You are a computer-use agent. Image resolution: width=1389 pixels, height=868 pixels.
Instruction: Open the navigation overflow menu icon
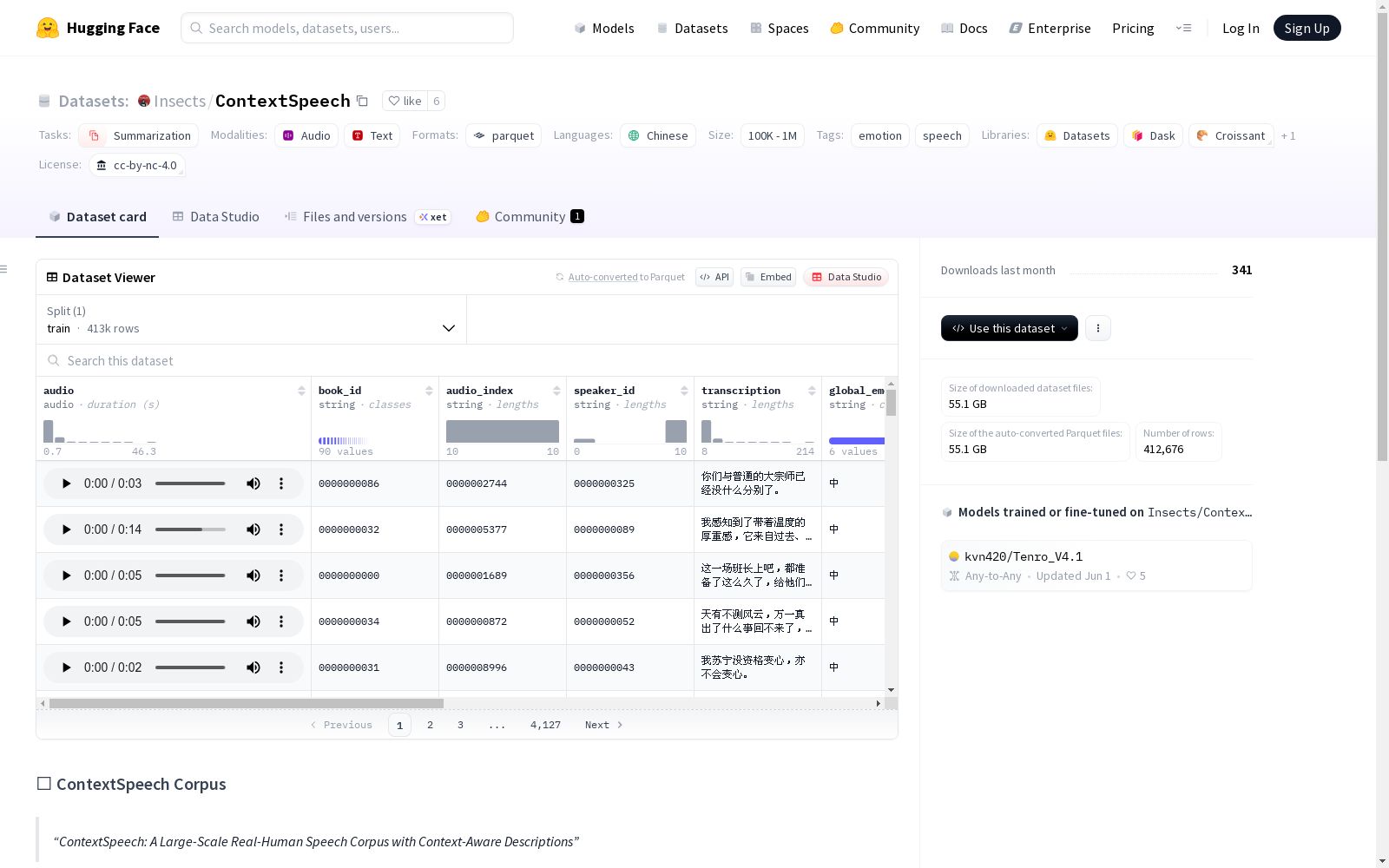pyautogui.click(x=1183, y=28)
